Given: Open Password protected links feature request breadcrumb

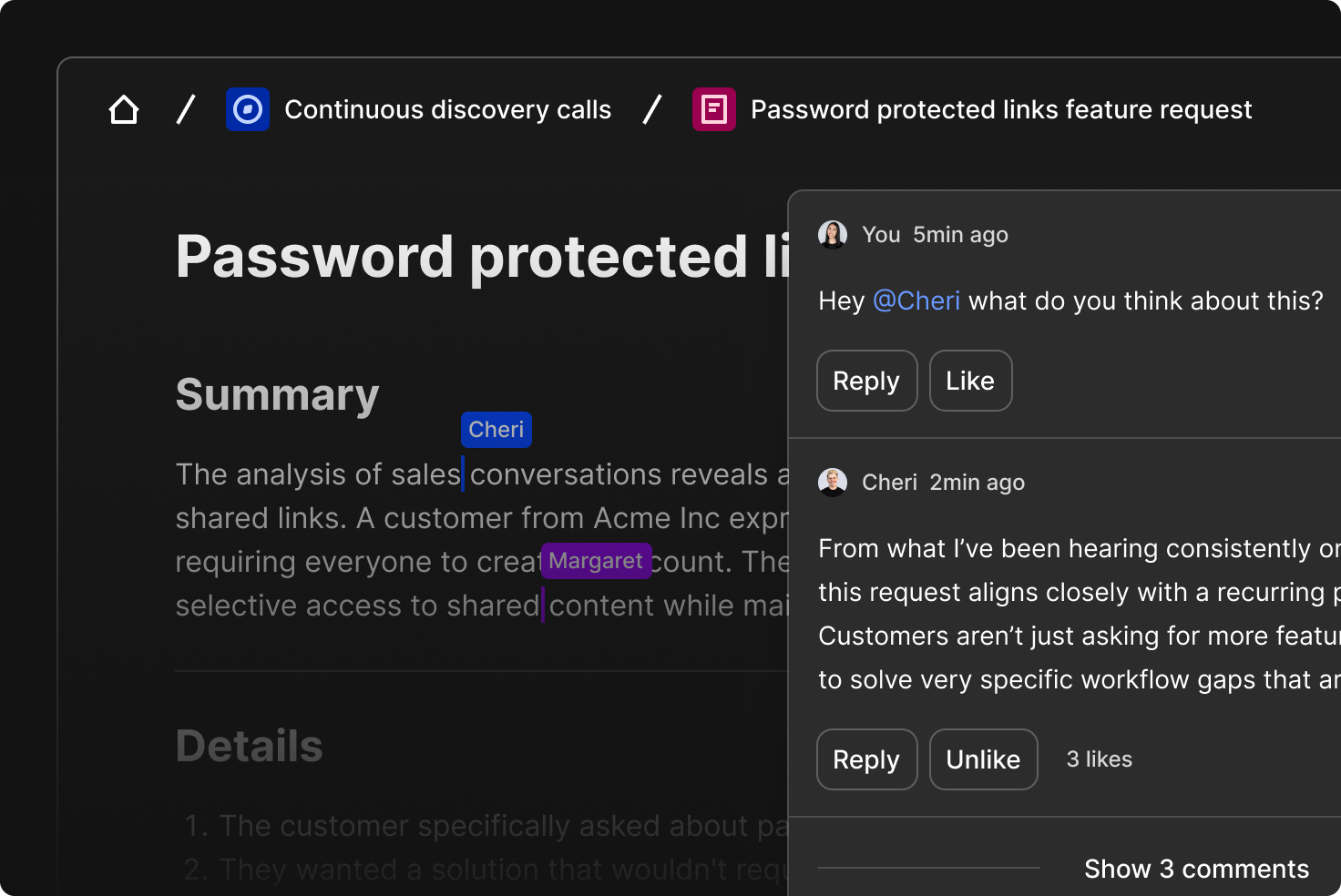Looking at the screenshot, I should [x=1001, y=109].
